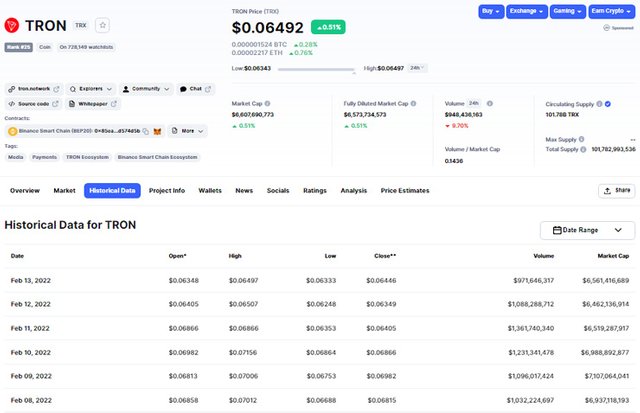Click the Media tag
640x413 pixels.
[16, 157]
